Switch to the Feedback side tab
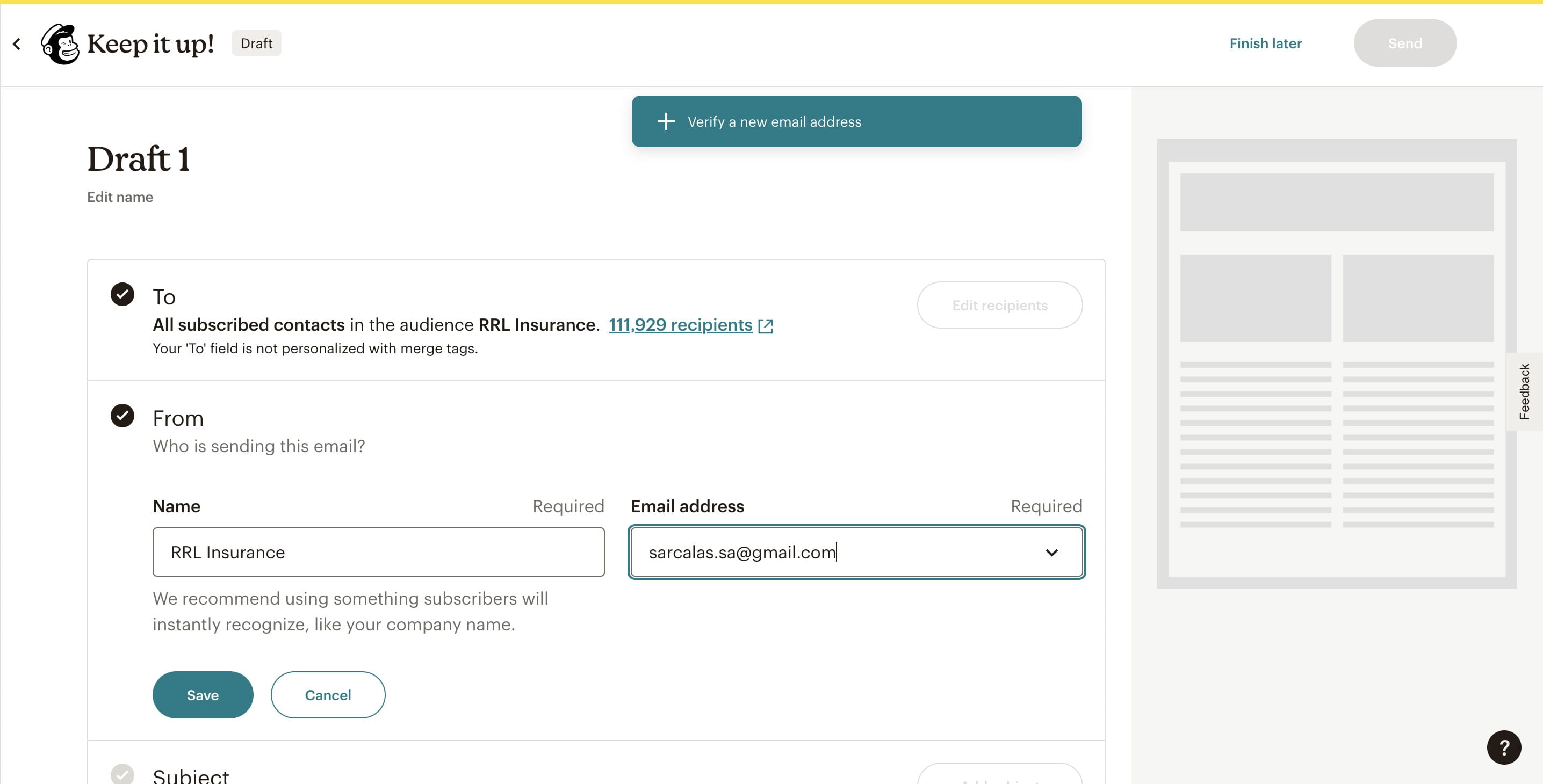The image size is (1543, 784). coord(1526,392)
